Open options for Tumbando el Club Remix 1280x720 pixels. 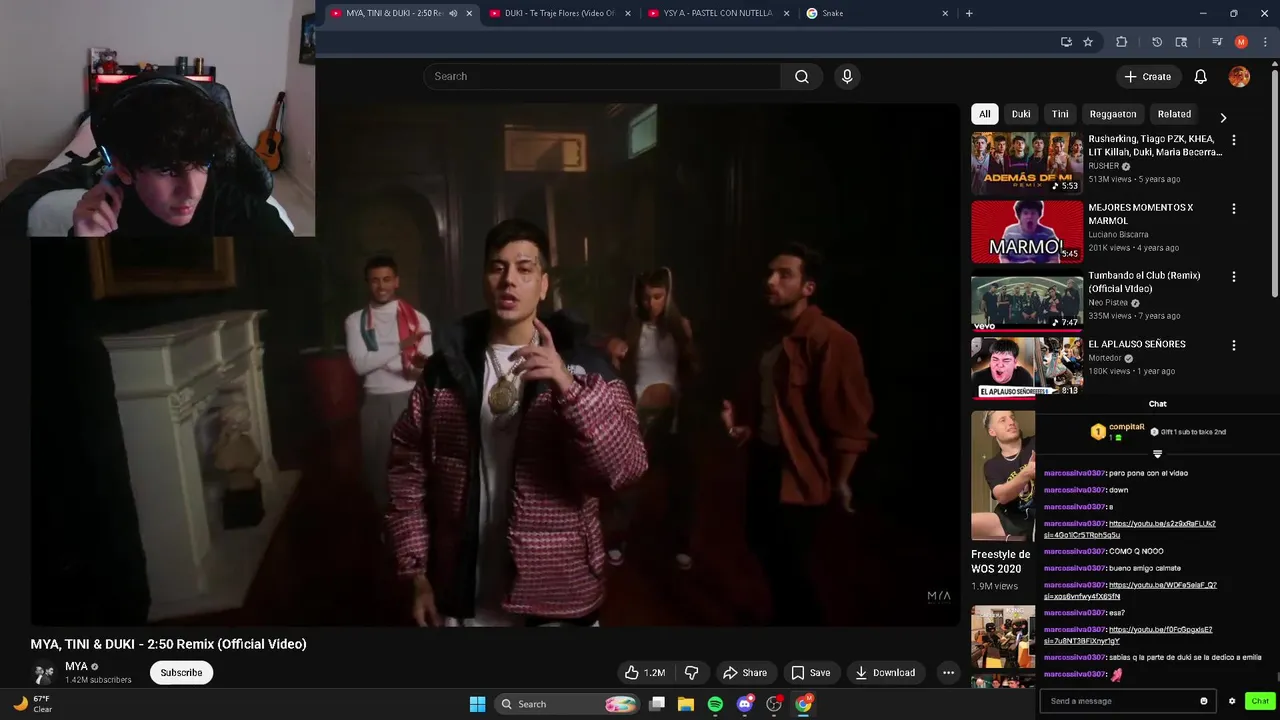(x=1233, y=277)
